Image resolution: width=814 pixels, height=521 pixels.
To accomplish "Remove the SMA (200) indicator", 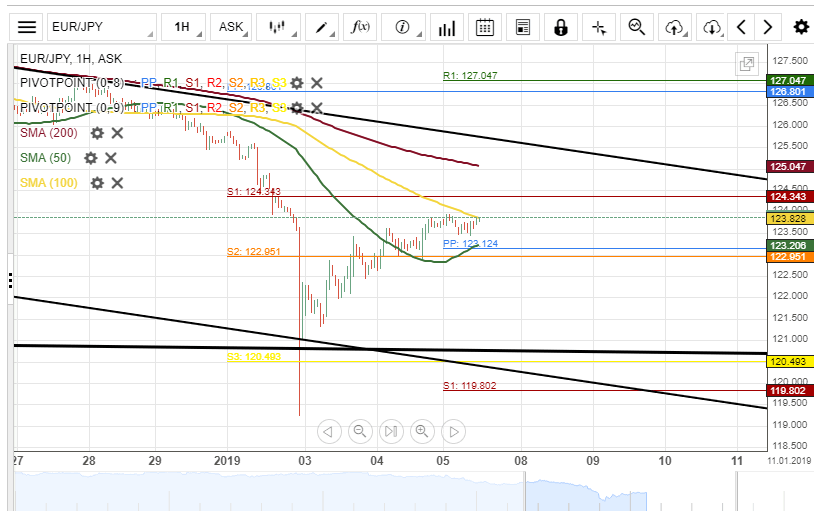I will click(x=117, y=133).
